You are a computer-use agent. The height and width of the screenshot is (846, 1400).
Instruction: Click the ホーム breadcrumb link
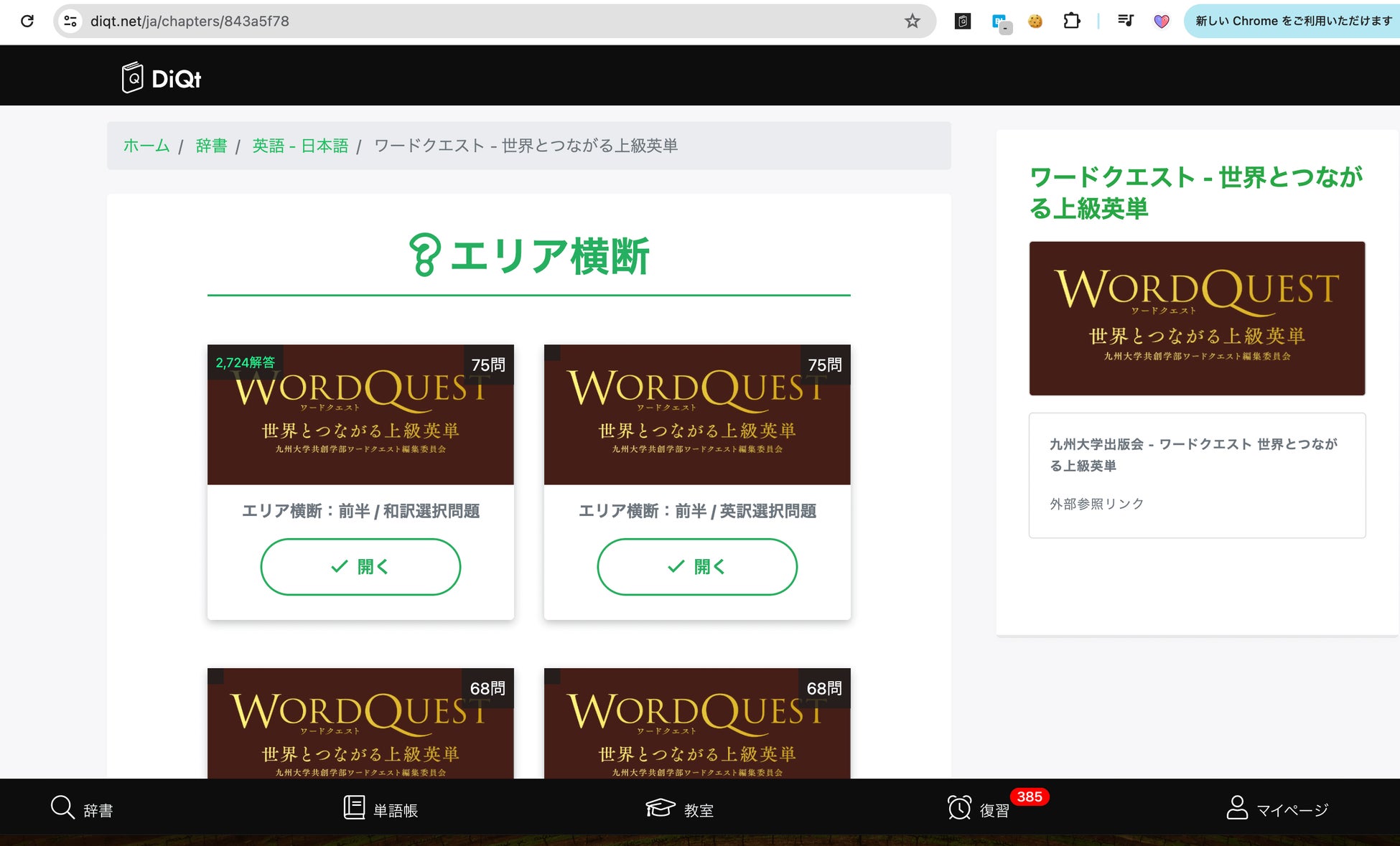click(x=146, y=146)
